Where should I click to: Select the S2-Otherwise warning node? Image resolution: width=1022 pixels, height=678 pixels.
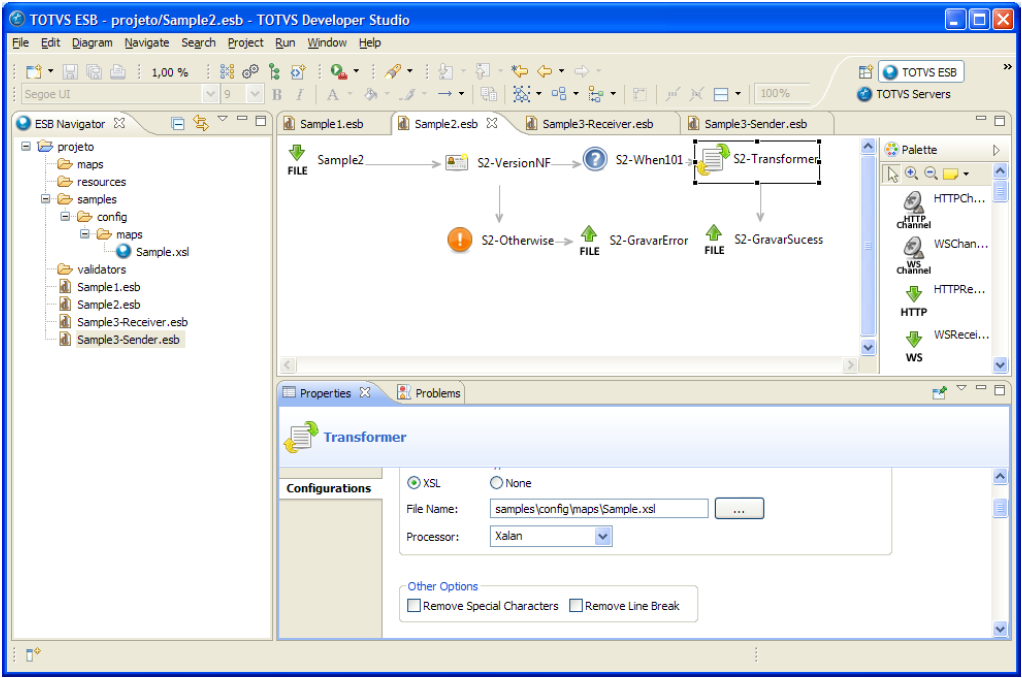tap(460, 240)
